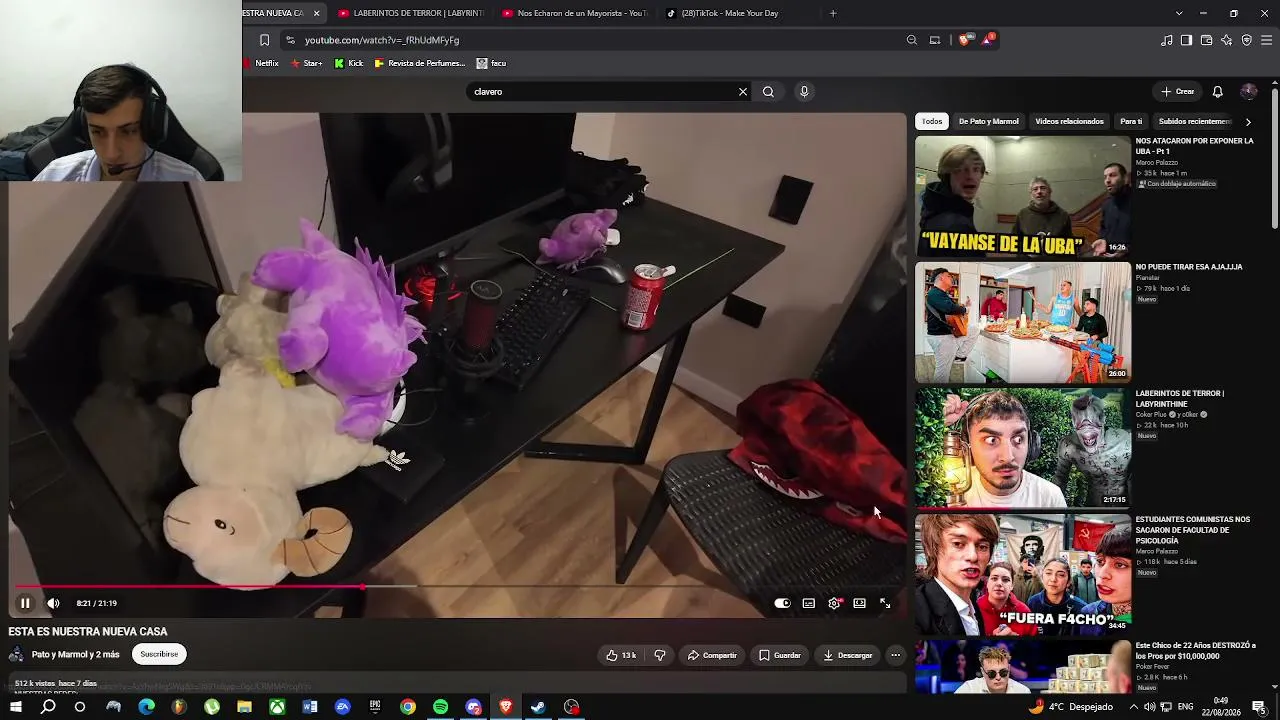Subscribe using the Suscribirse button
Image resolution: width=1280 pixels, height=720 pixels.
click(x=159, y=654)
